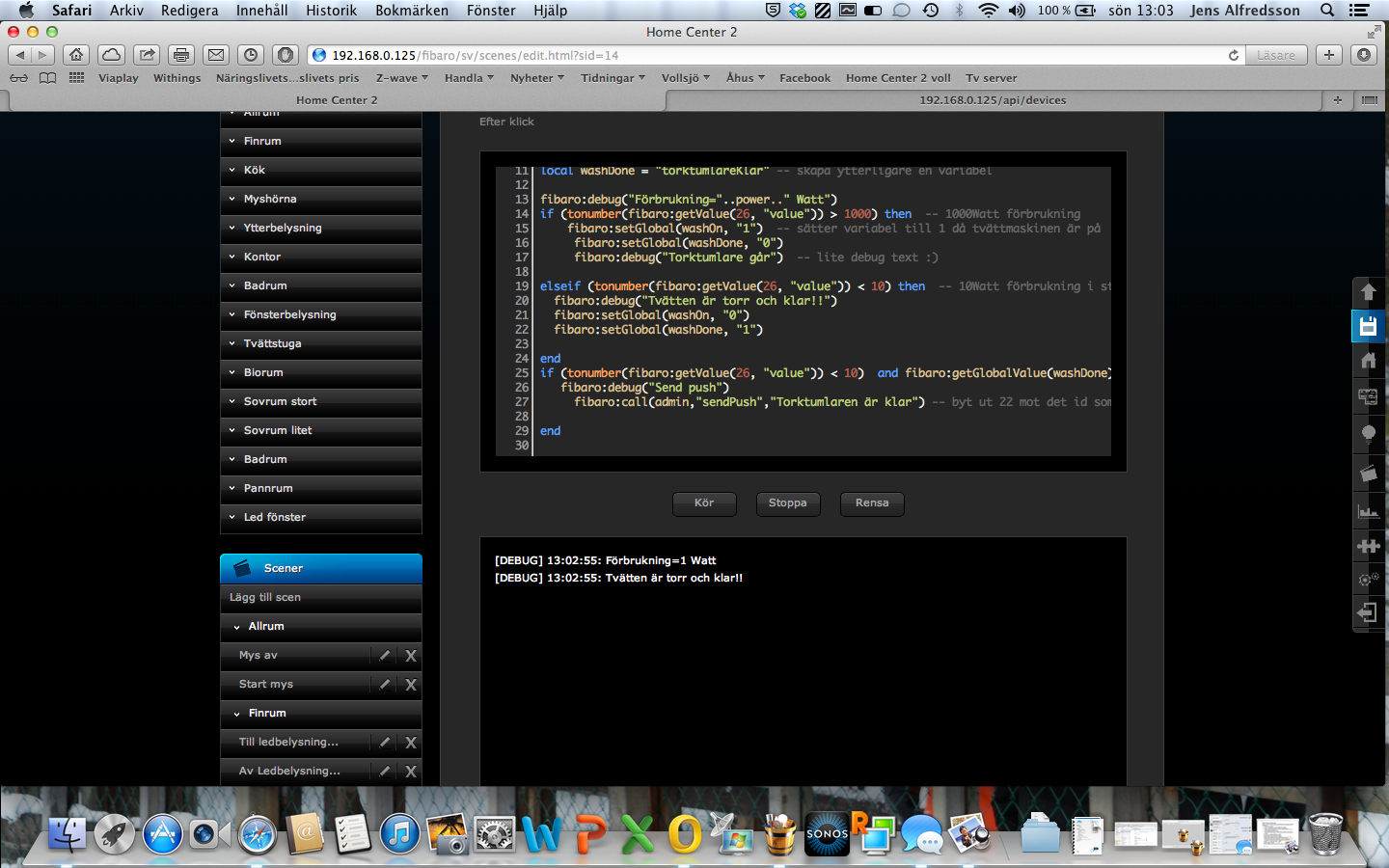Delete the 'Av Ledbelysning' scene with X icon
Viewport: 1389px width, 868px height.
pos(411,772)
